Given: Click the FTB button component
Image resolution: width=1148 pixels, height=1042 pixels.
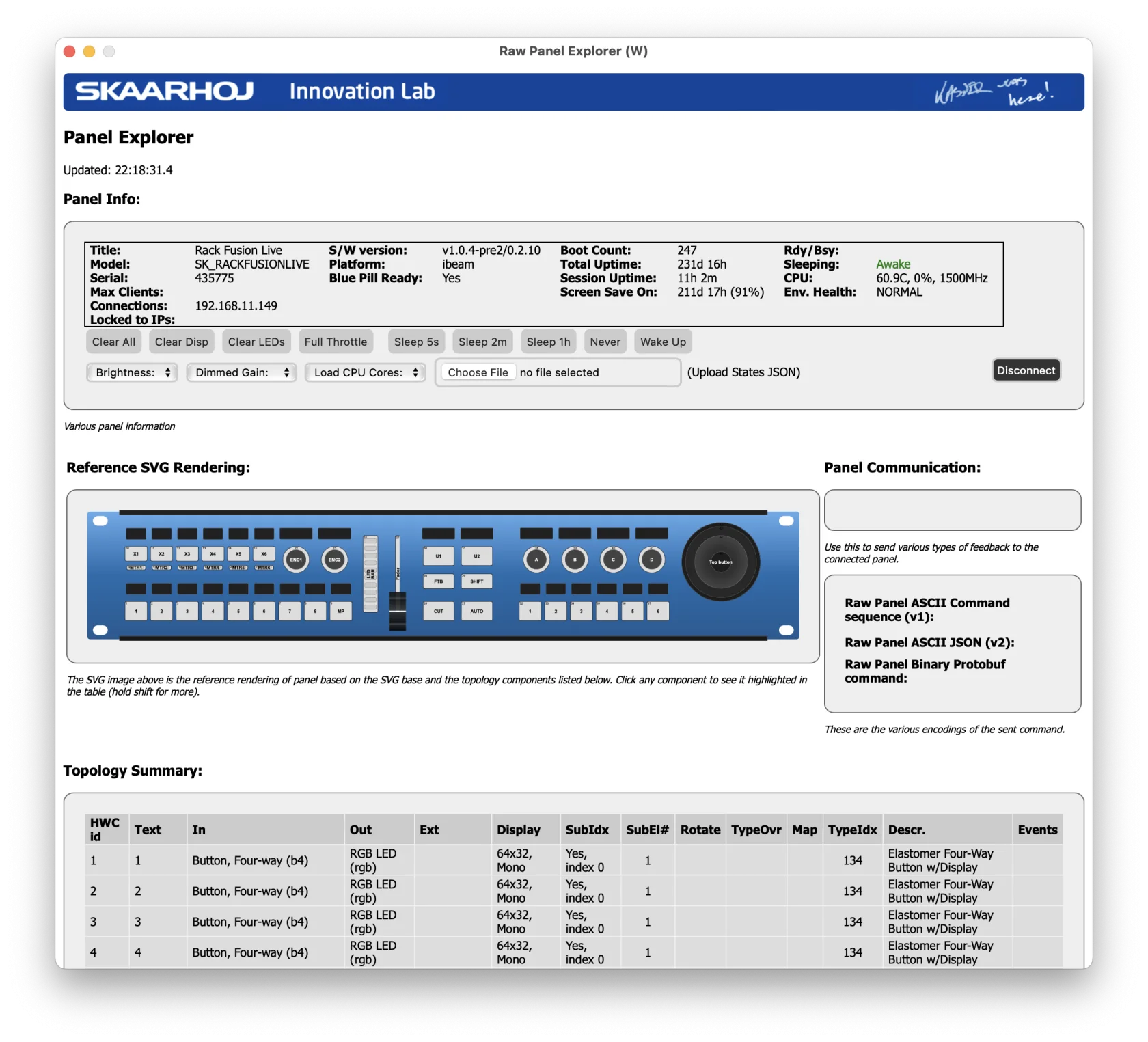Looking at the screenshot, I should (x=438, y=581).
